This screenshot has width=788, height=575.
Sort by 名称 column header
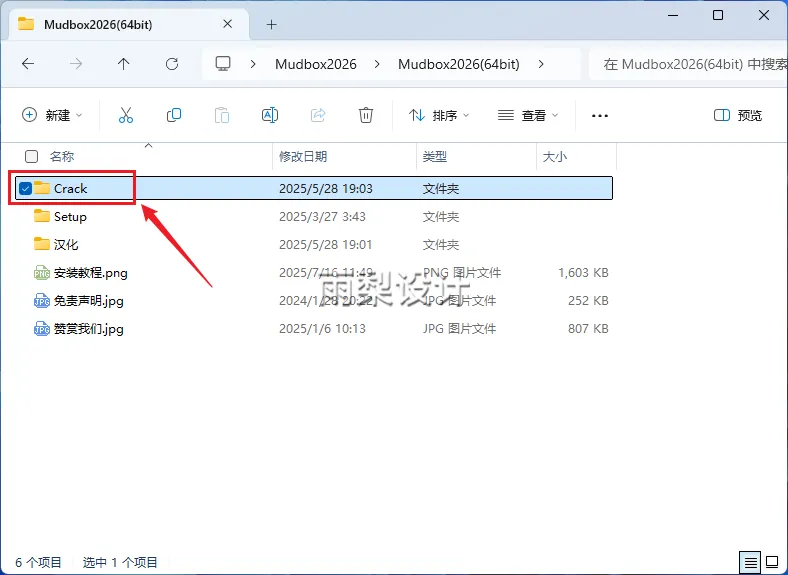click(x=62, y=156)
